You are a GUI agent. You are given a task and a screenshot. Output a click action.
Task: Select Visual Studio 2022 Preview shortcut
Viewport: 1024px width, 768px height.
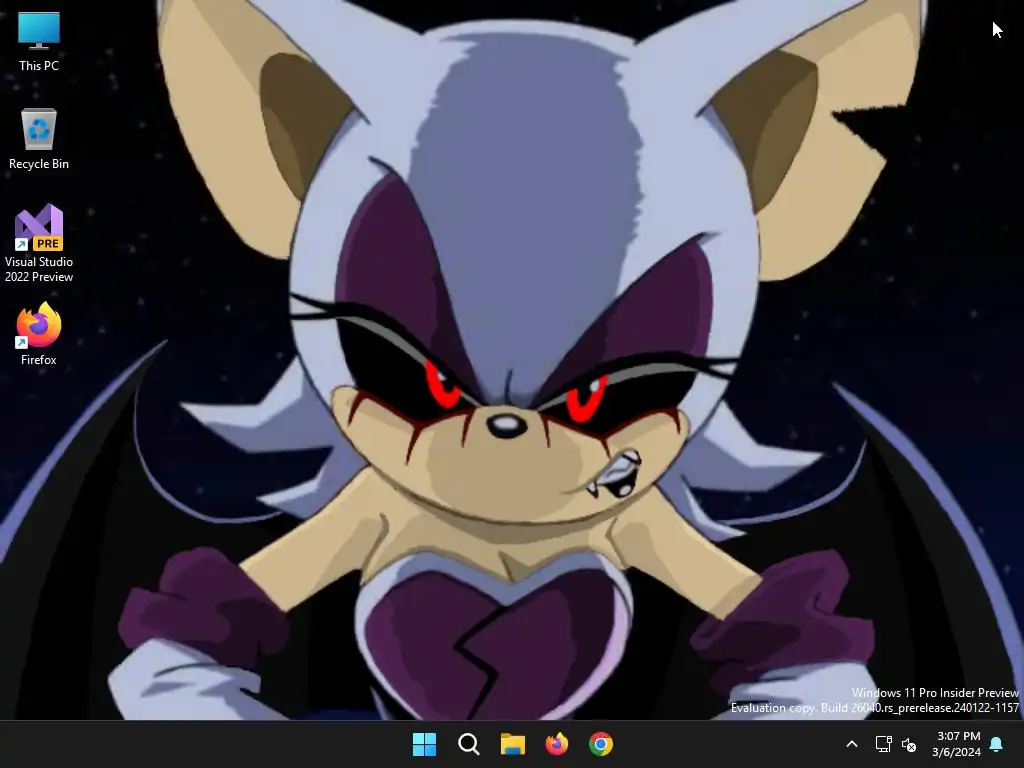pyautogui.click(x=39, y=244)
